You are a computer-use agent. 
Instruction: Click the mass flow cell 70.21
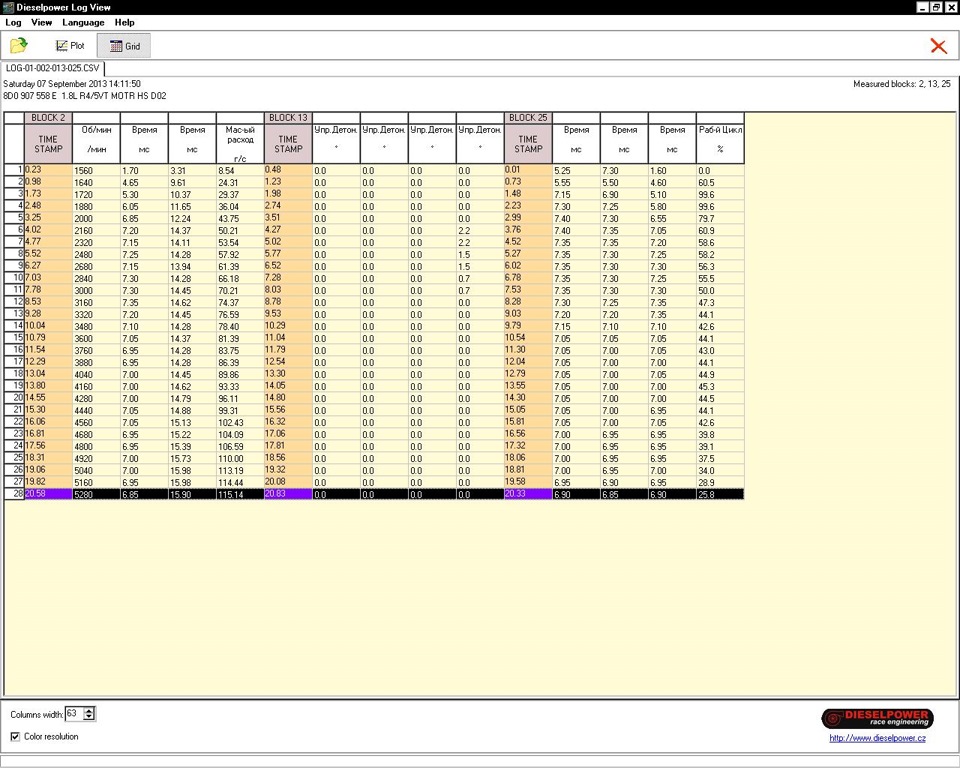coord(240,290)
